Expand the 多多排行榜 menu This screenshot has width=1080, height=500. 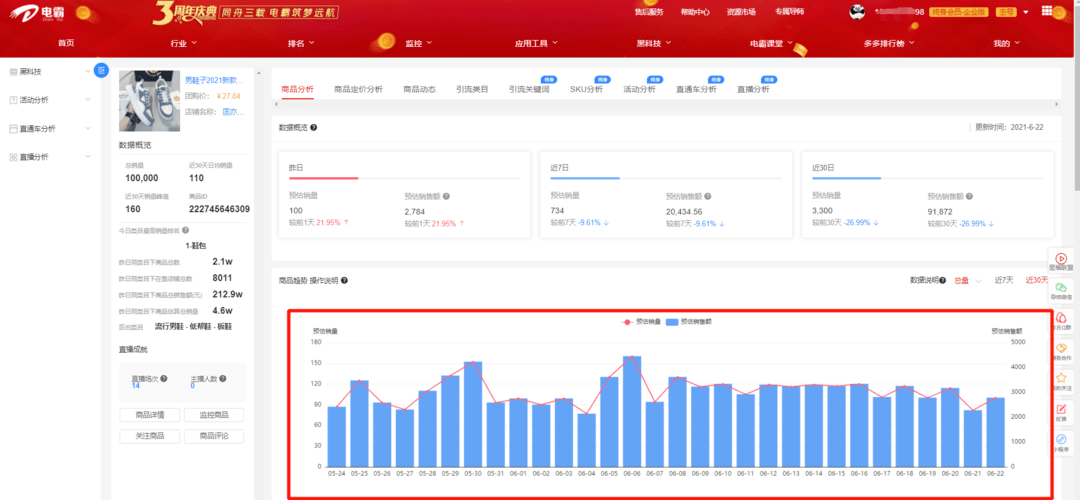click(889, 43)
